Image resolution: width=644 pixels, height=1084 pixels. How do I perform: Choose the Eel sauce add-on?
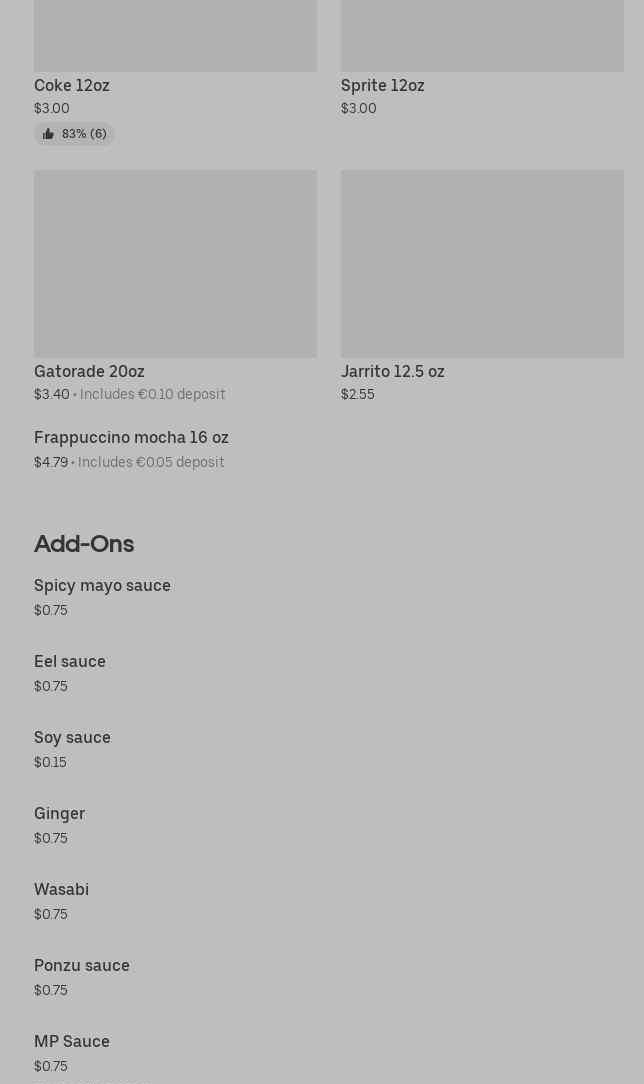pos(70,662)
